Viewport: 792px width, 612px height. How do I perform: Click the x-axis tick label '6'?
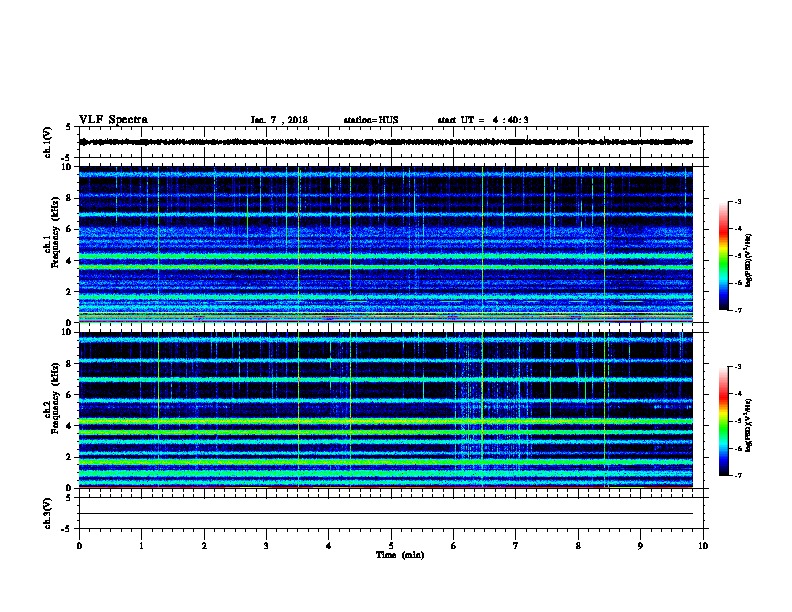coord(454,545)
